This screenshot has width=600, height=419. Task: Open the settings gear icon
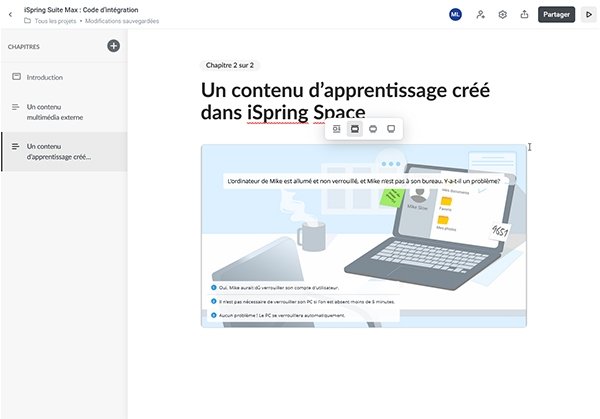502,15
